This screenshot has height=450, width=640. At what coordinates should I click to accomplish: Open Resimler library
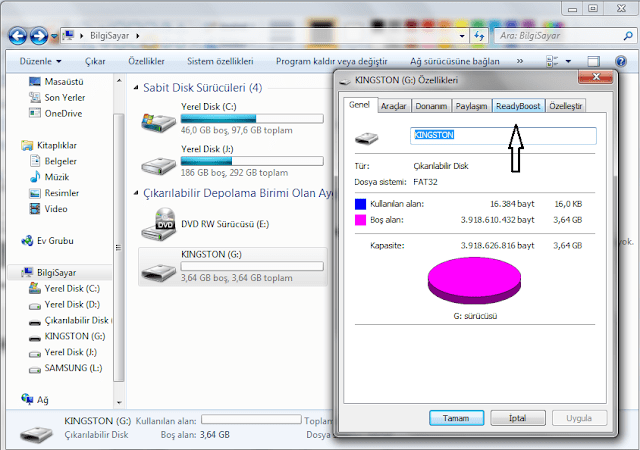point(54,193)
